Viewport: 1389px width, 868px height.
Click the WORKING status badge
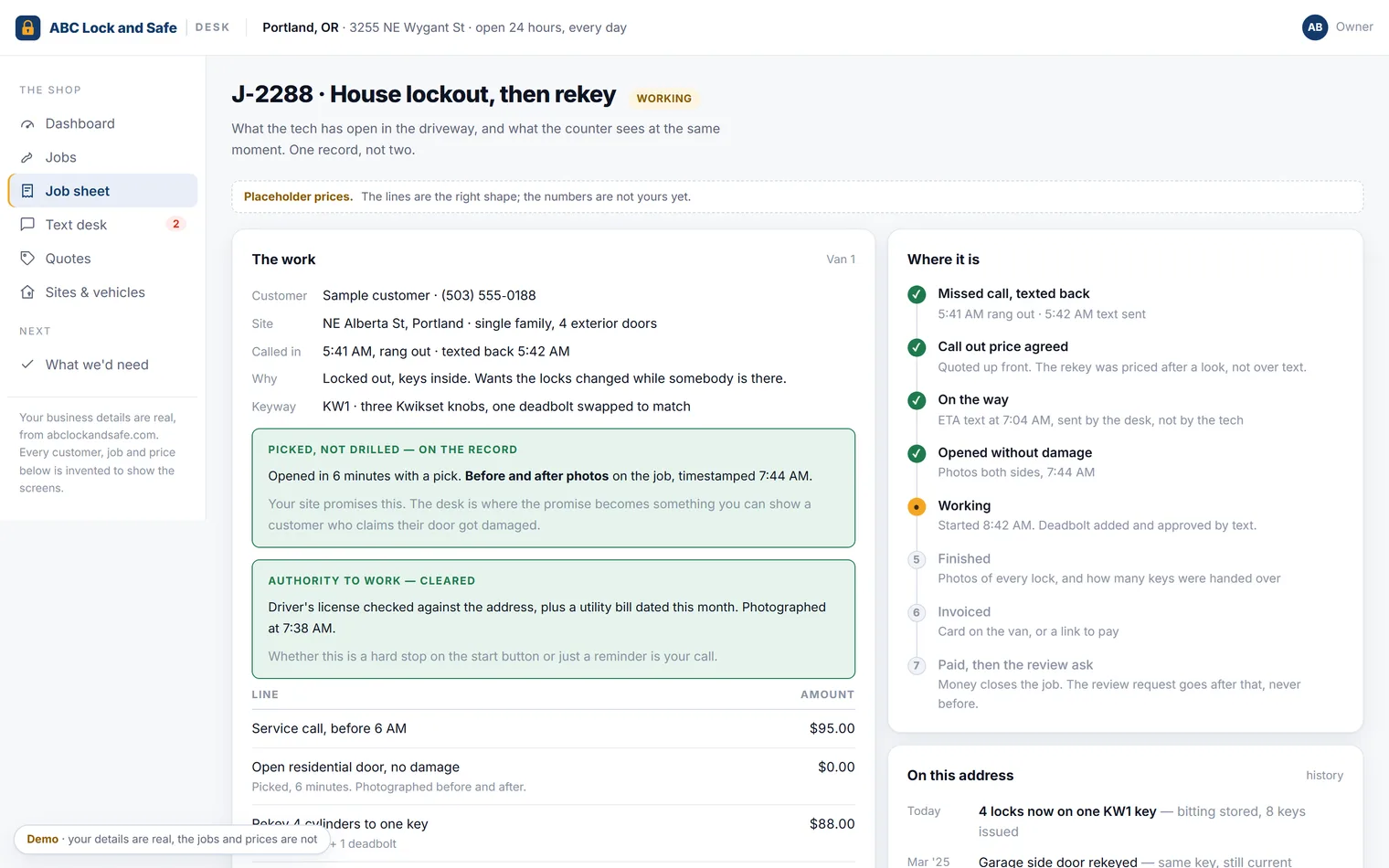point(664,99)
